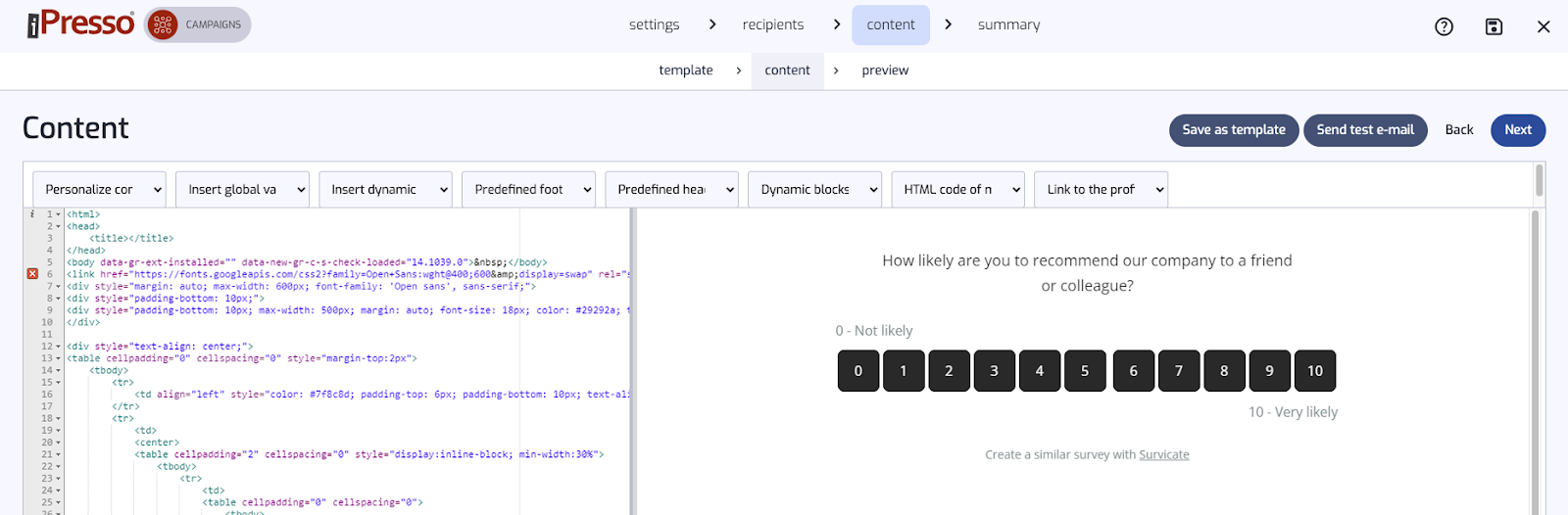Select the content sub-step tab

(787, 70)
